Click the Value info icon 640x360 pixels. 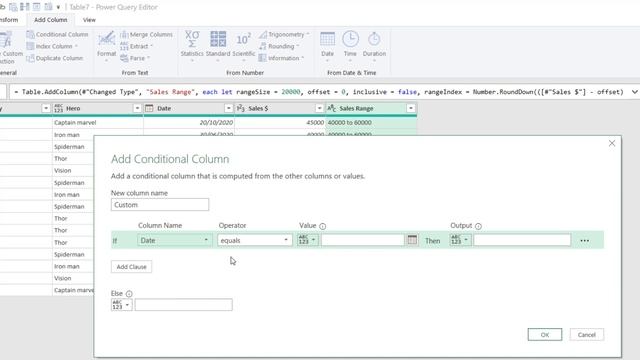[x=322, y=226]
